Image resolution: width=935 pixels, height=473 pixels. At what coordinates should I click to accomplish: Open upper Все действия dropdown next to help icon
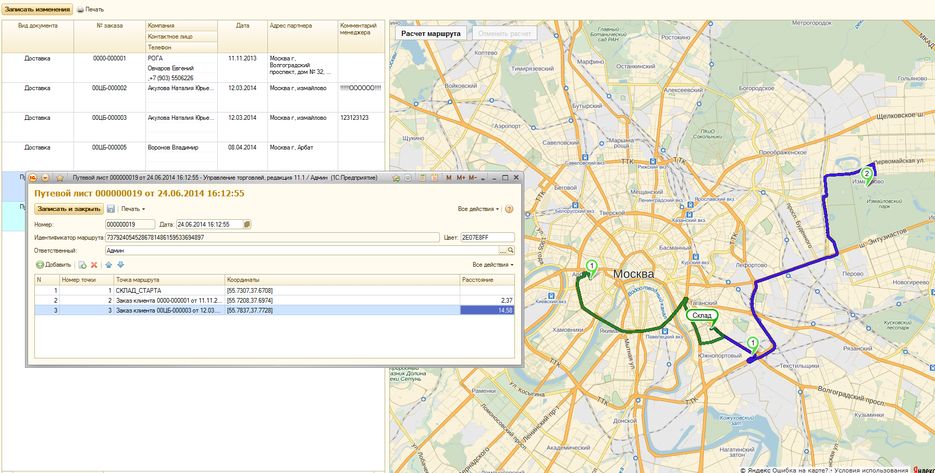(478, 209)
